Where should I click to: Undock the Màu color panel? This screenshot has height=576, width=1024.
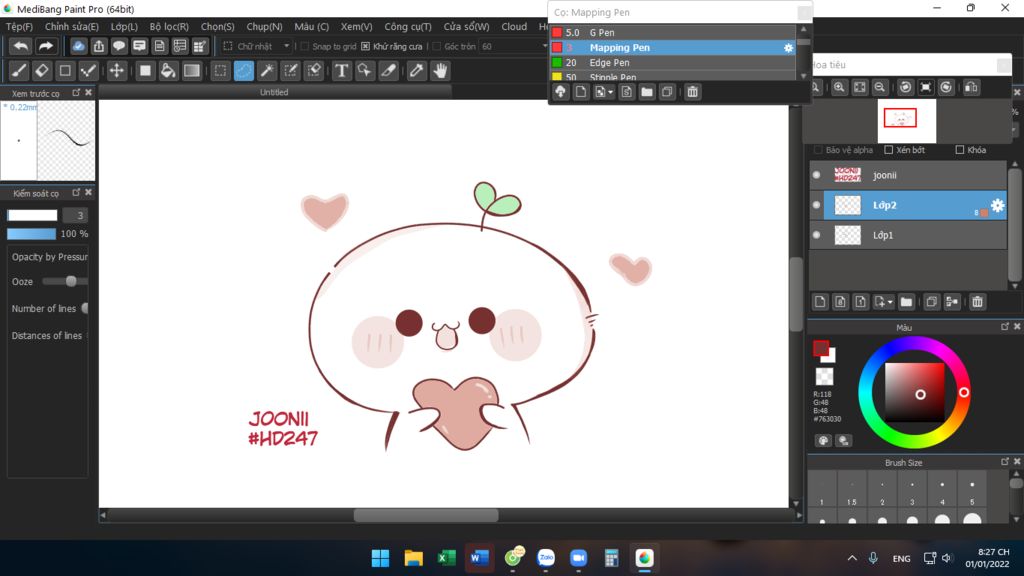pos(1004,327)
